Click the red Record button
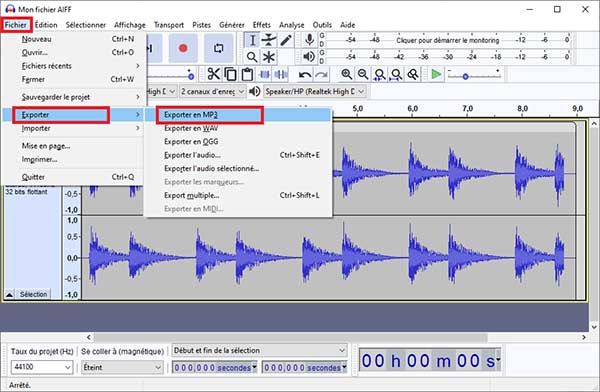Image resolution: width=600 pixels, height=392 pixels. point(183,48)
